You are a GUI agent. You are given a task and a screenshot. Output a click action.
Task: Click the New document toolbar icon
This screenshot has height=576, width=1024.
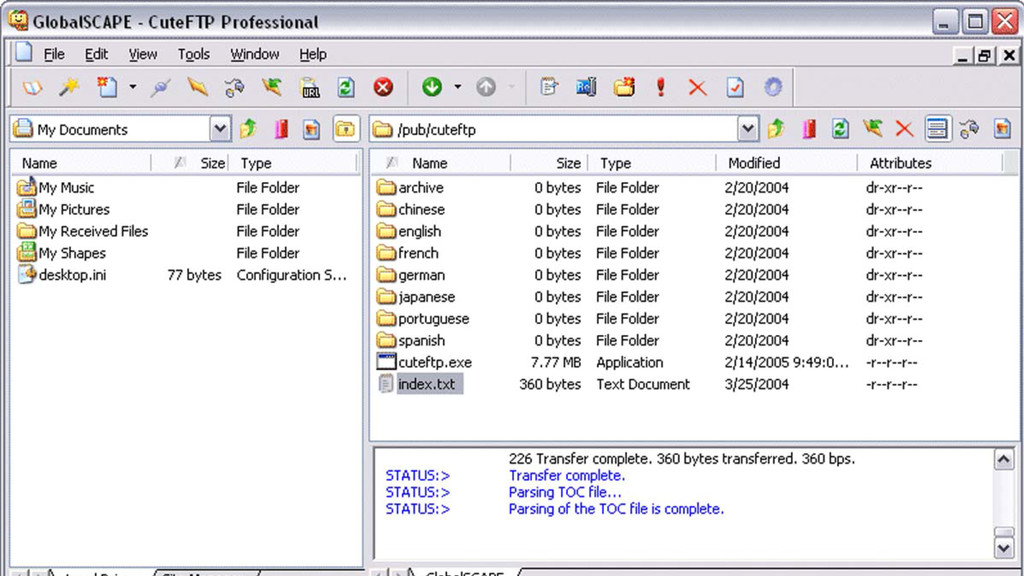click(x=106, y=87)
